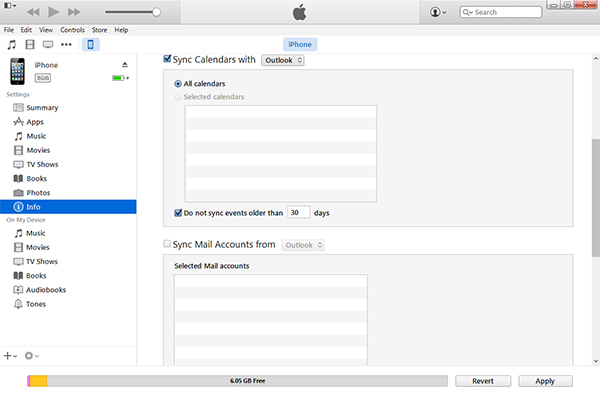Eject the iPhone using eject icon

[x=125, y=65]
